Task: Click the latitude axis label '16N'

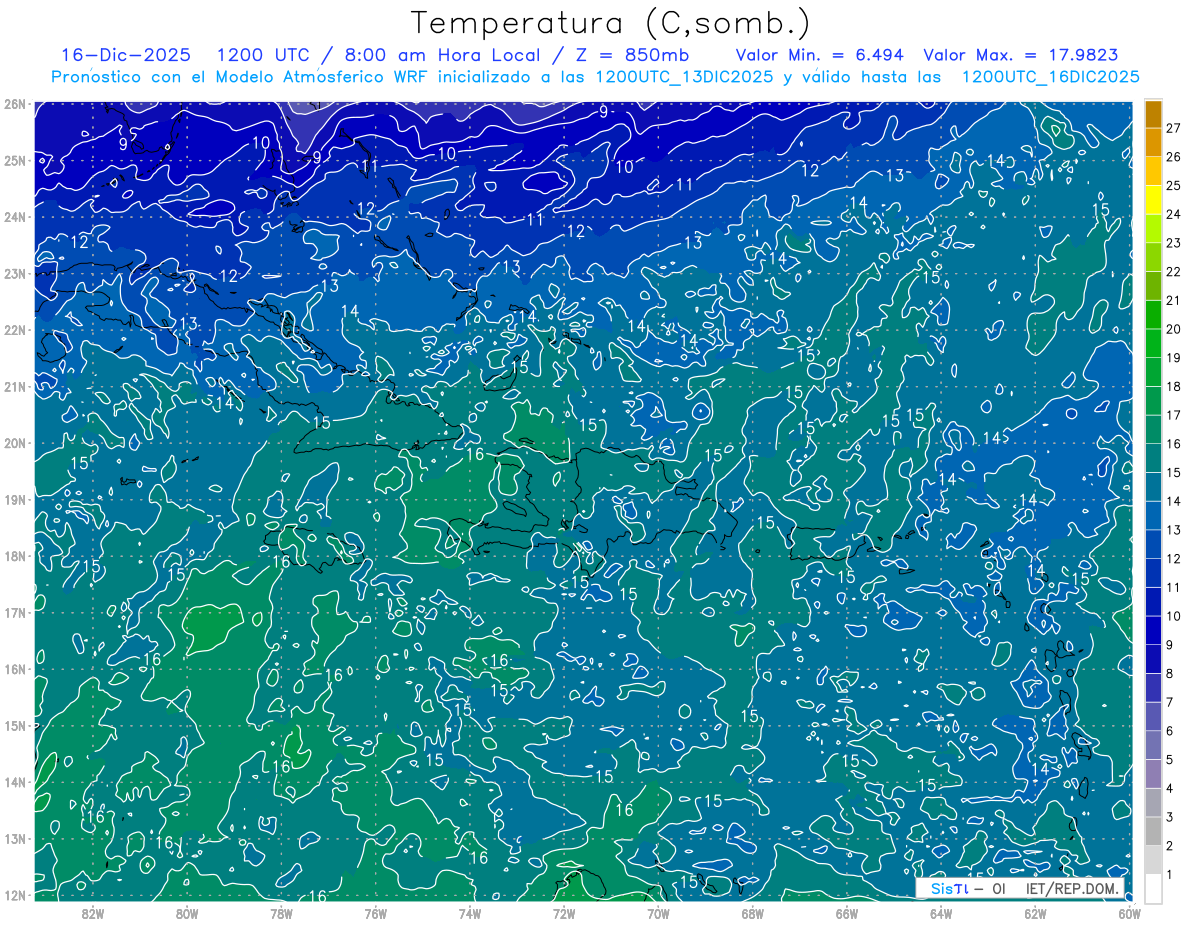Action: (15, 669)
